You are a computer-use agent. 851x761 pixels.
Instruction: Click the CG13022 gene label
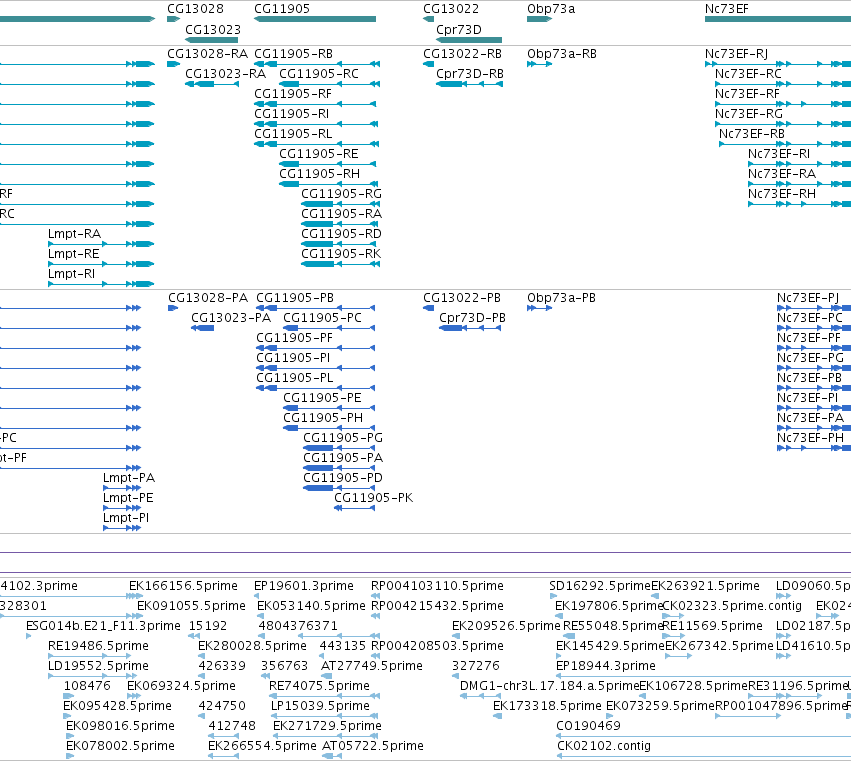451,9
